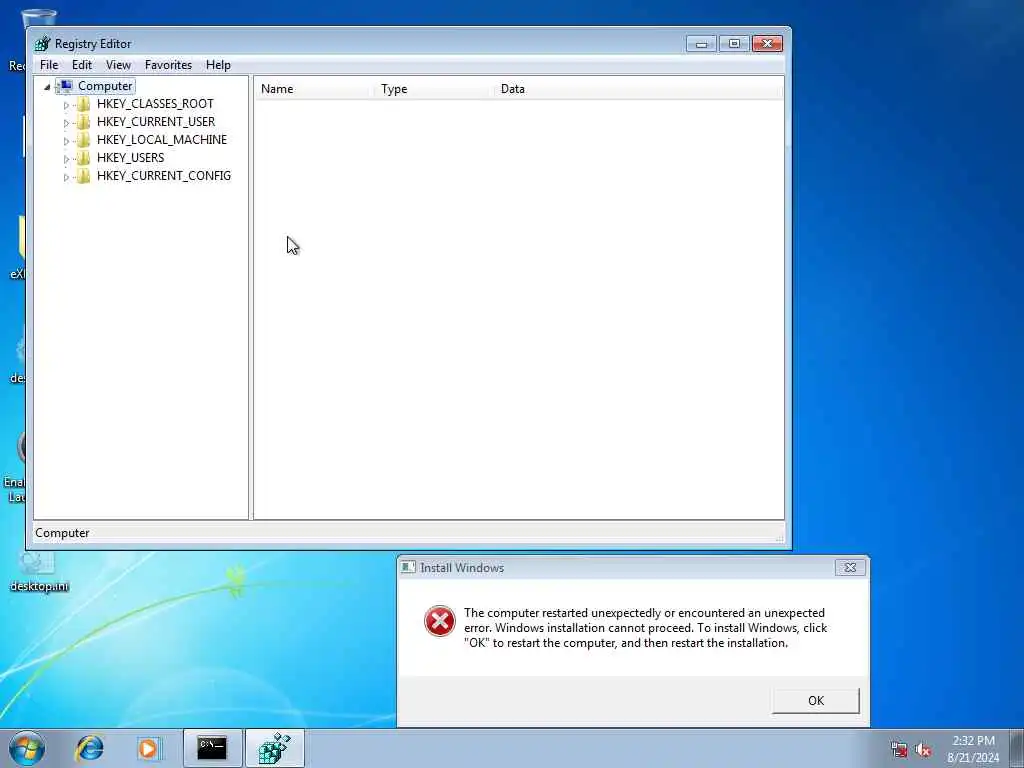Collapse the Computer root node arrow
The height and width of the screenshot is (768, 1024).
47,86
